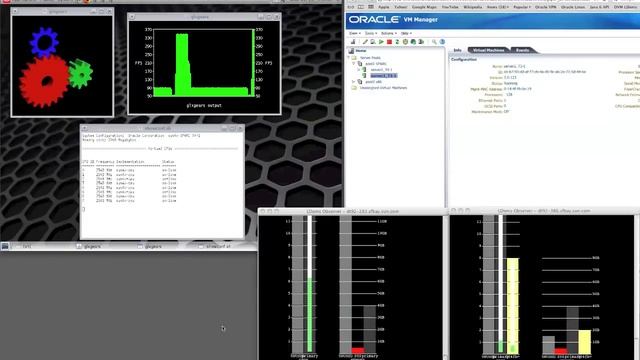Select the highlighted server in pool1 tree
The width and height of the screenshot is (640, 360).
click(x=384, y=76)
